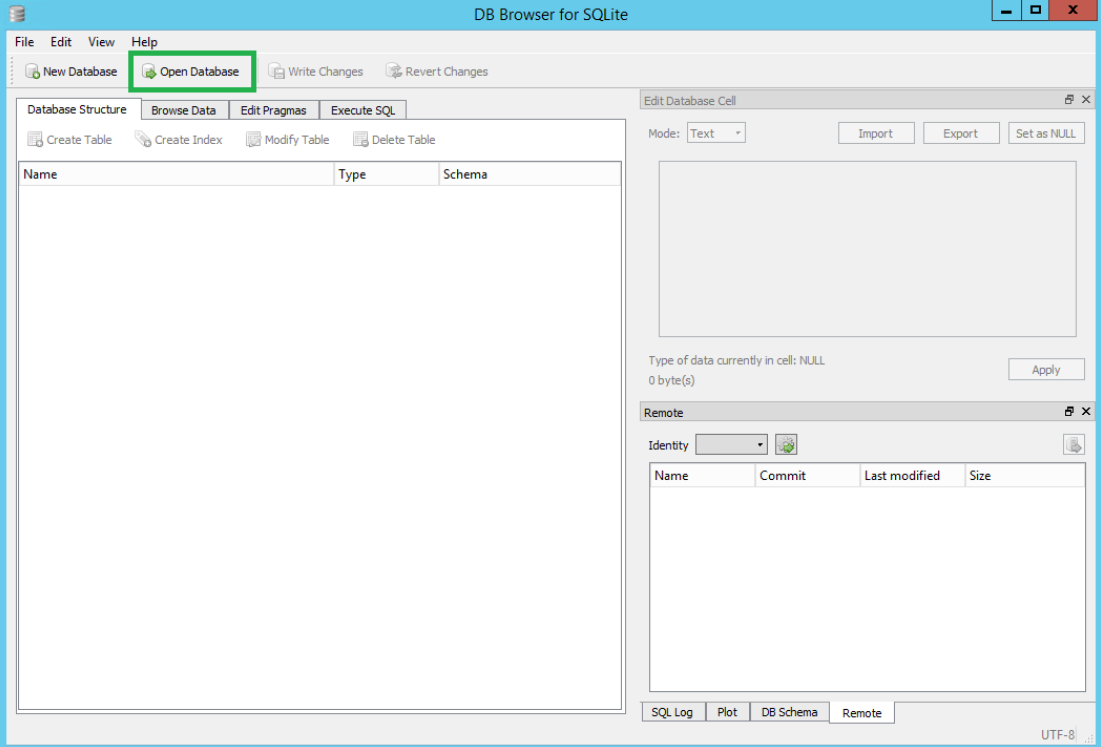
Task: Click the Schema column header
Action: 530,174
